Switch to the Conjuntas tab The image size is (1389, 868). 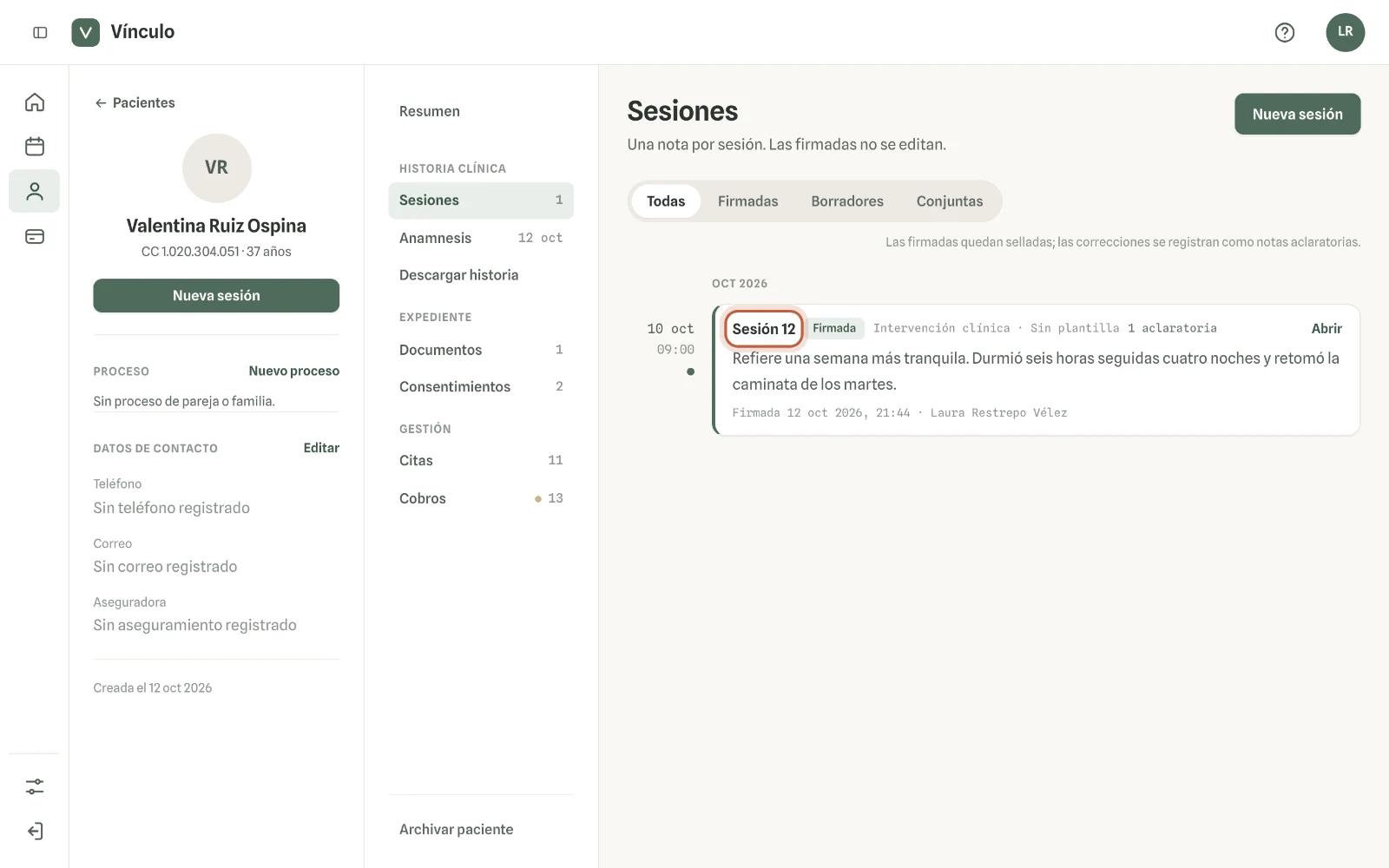[950, 201]
